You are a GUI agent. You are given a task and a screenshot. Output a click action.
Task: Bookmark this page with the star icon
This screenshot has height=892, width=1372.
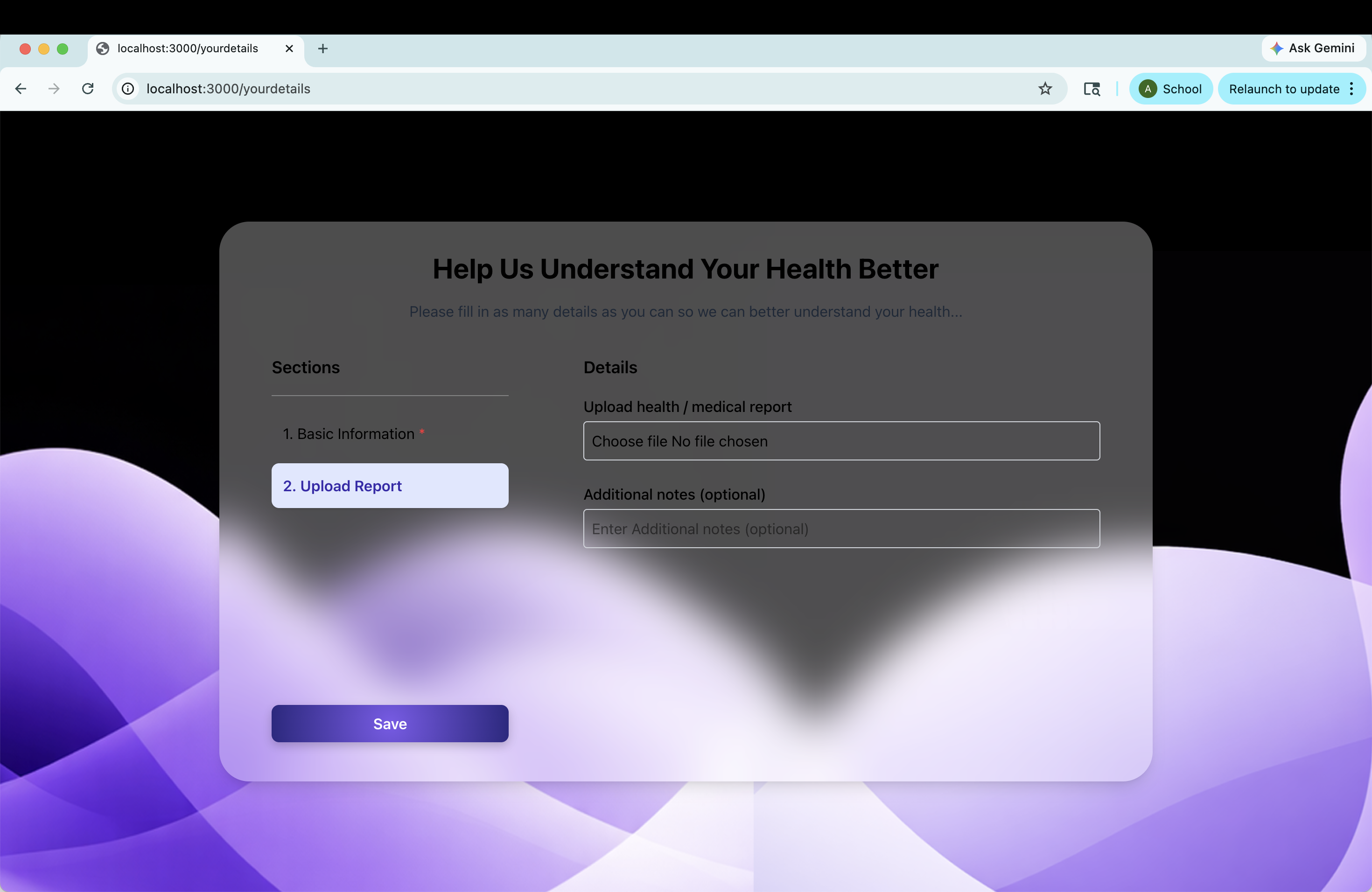click(x=1045, y=89)
